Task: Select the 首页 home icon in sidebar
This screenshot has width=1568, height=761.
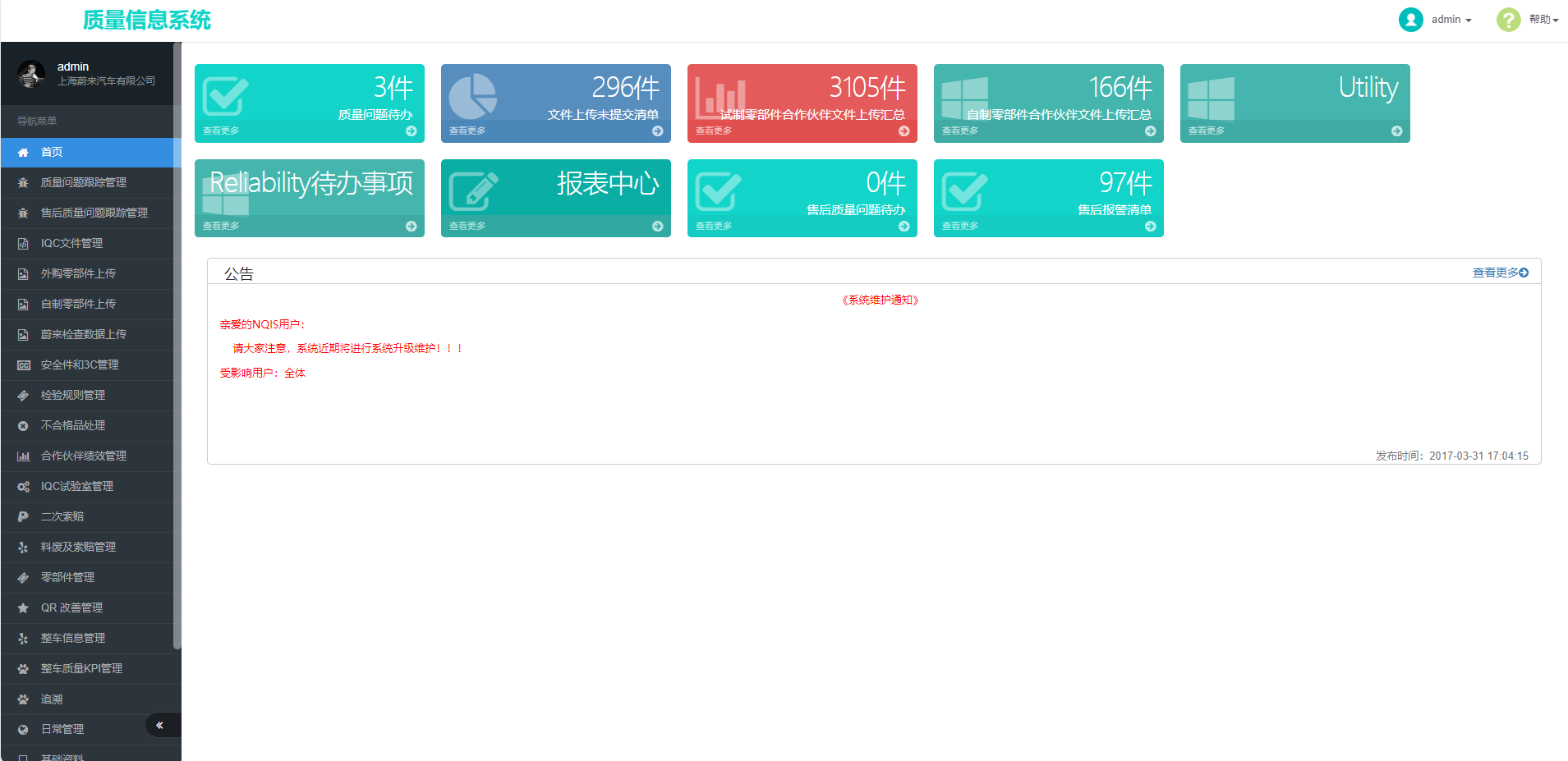Action: 22,152
